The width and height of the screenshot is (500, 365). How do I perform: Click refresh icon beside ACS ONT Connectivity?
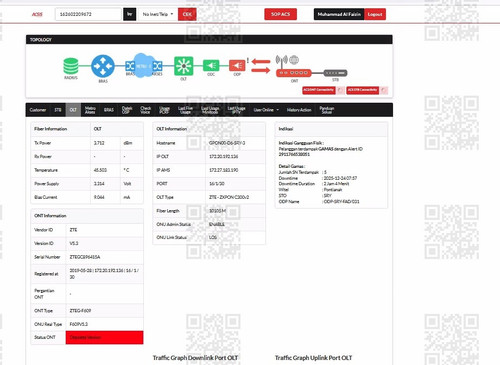340,90
